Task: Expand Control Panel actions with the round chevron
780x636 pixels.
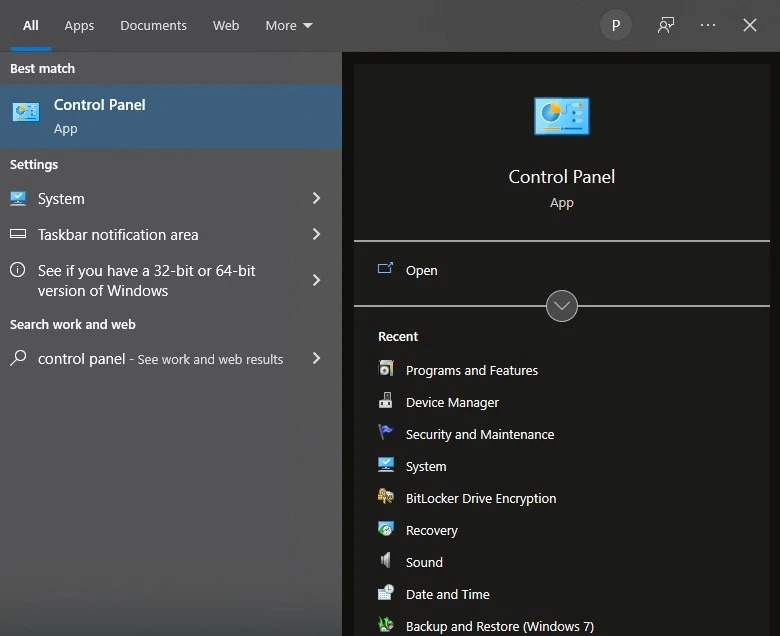Action: [562, 306]
